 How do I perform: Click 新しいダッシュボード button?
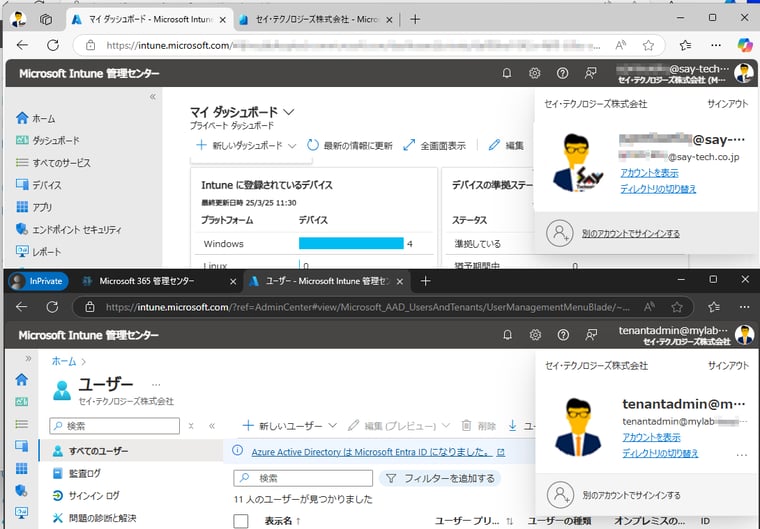coord(240,145)
